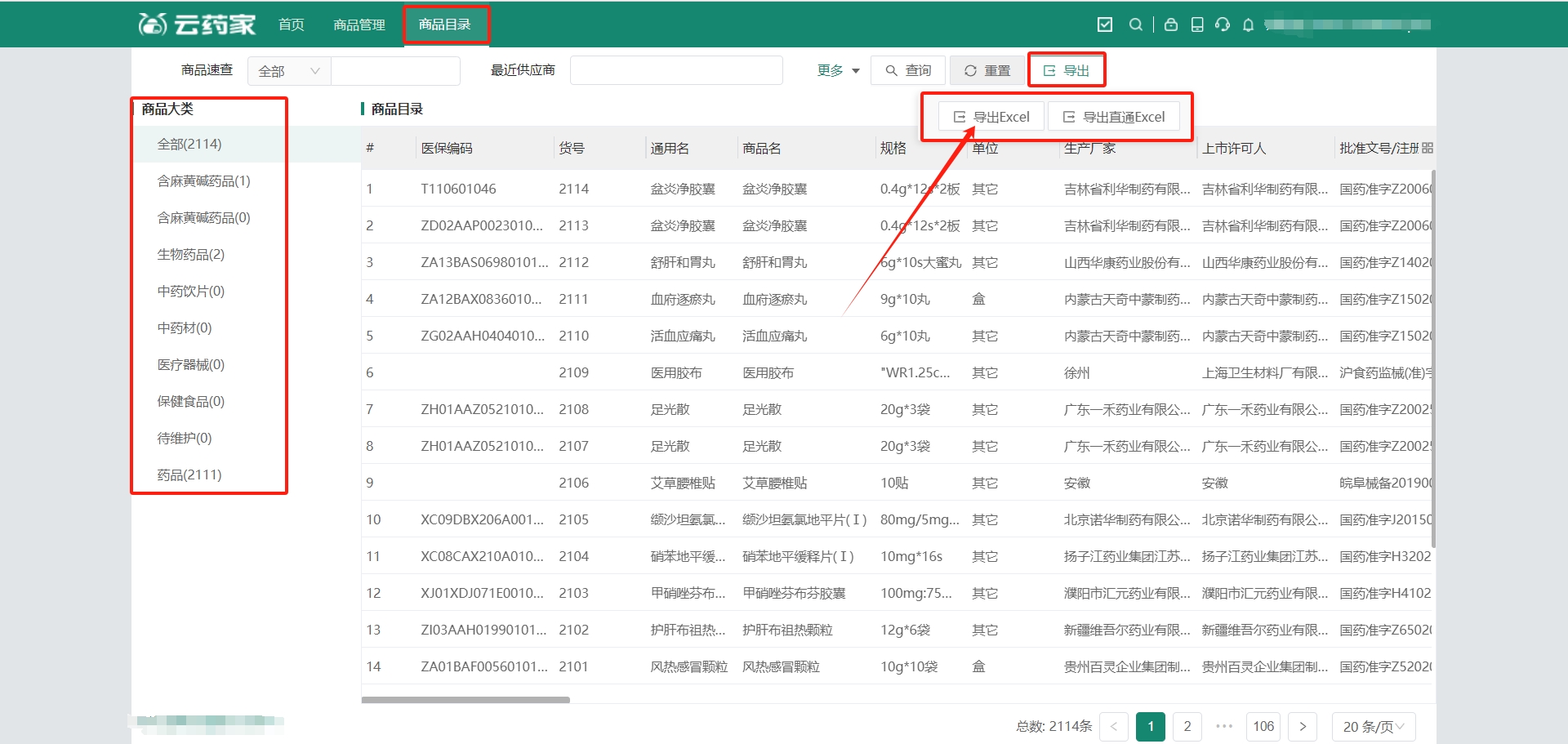The height and width of the screenshot is (744, 1568).
Task: Click the 上市许可人 column header
Action: pos(1234,148)
